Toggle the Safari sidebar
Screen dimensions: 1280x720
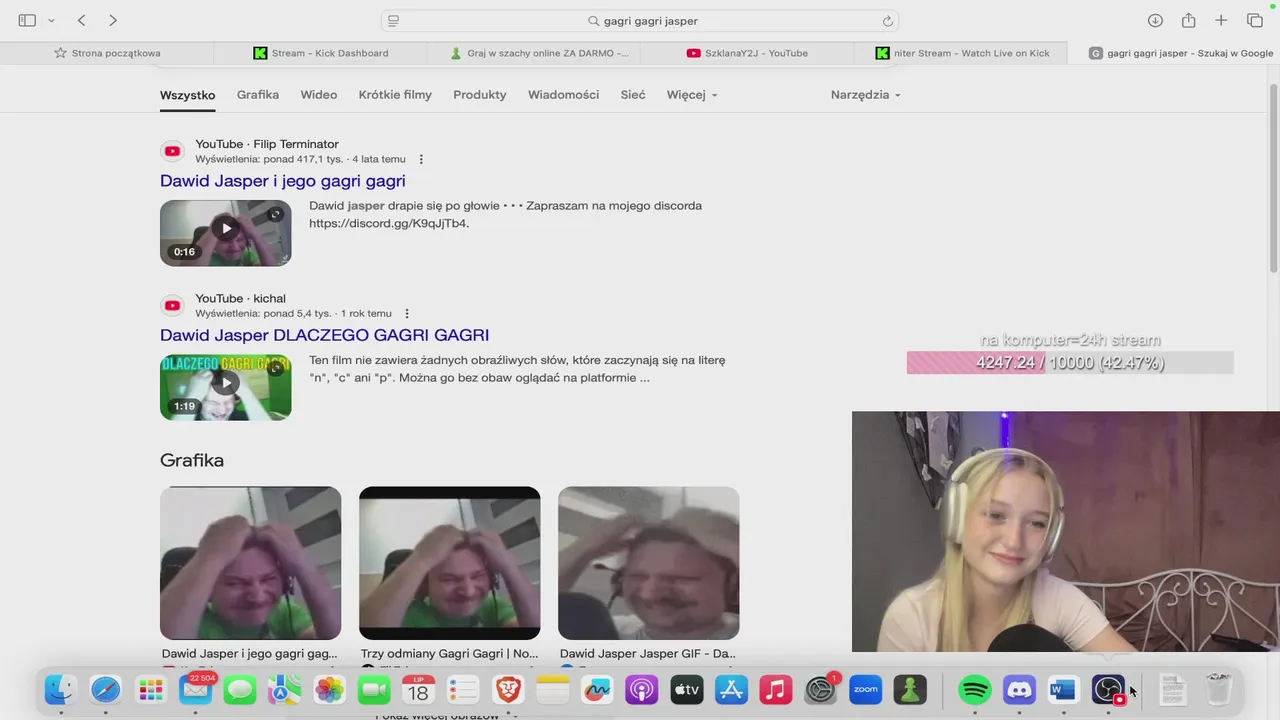[x=27, y=20]
